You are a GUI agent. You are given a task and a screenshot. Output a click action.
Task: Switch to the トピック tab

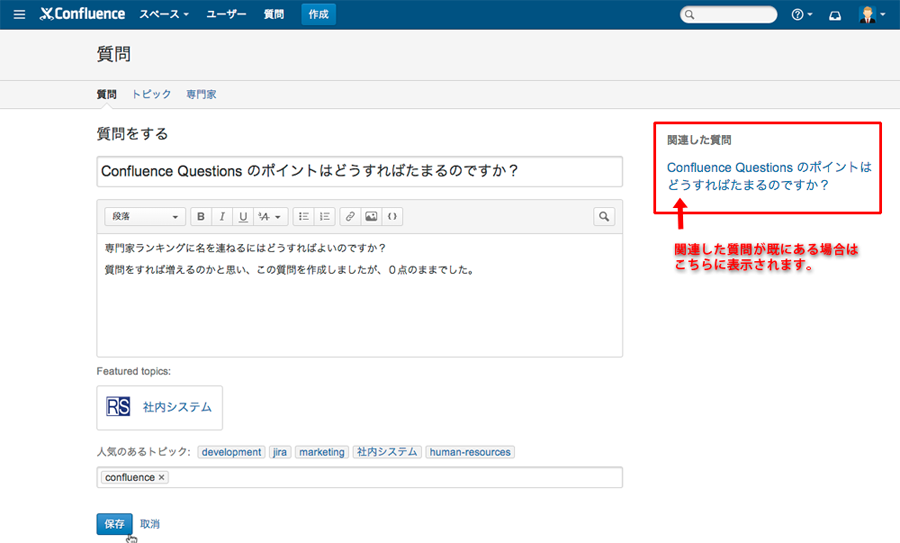pos(152,94)
